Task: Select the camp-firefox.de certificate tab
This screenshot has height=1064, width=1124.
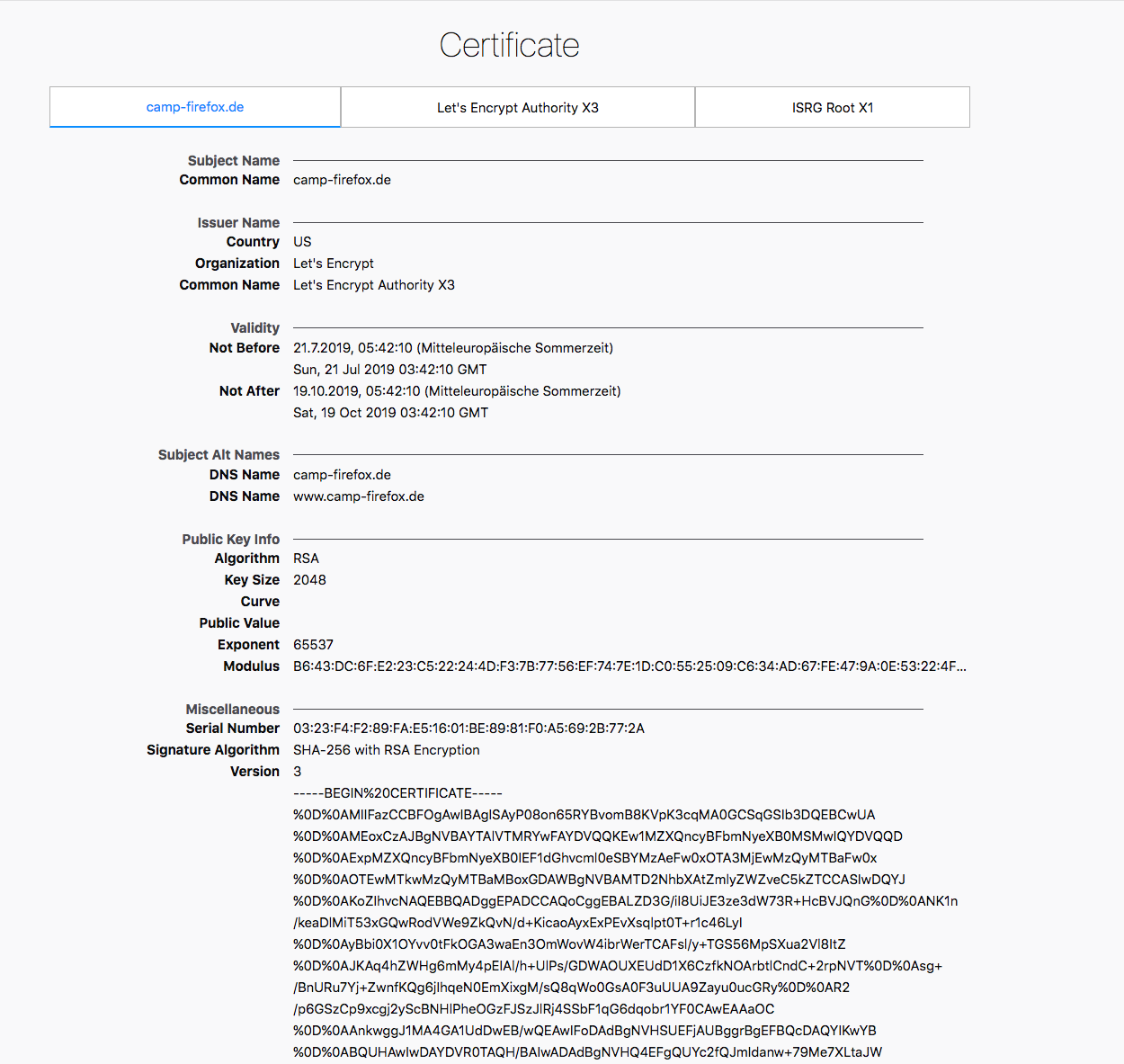Action: (x=195, y=107)
